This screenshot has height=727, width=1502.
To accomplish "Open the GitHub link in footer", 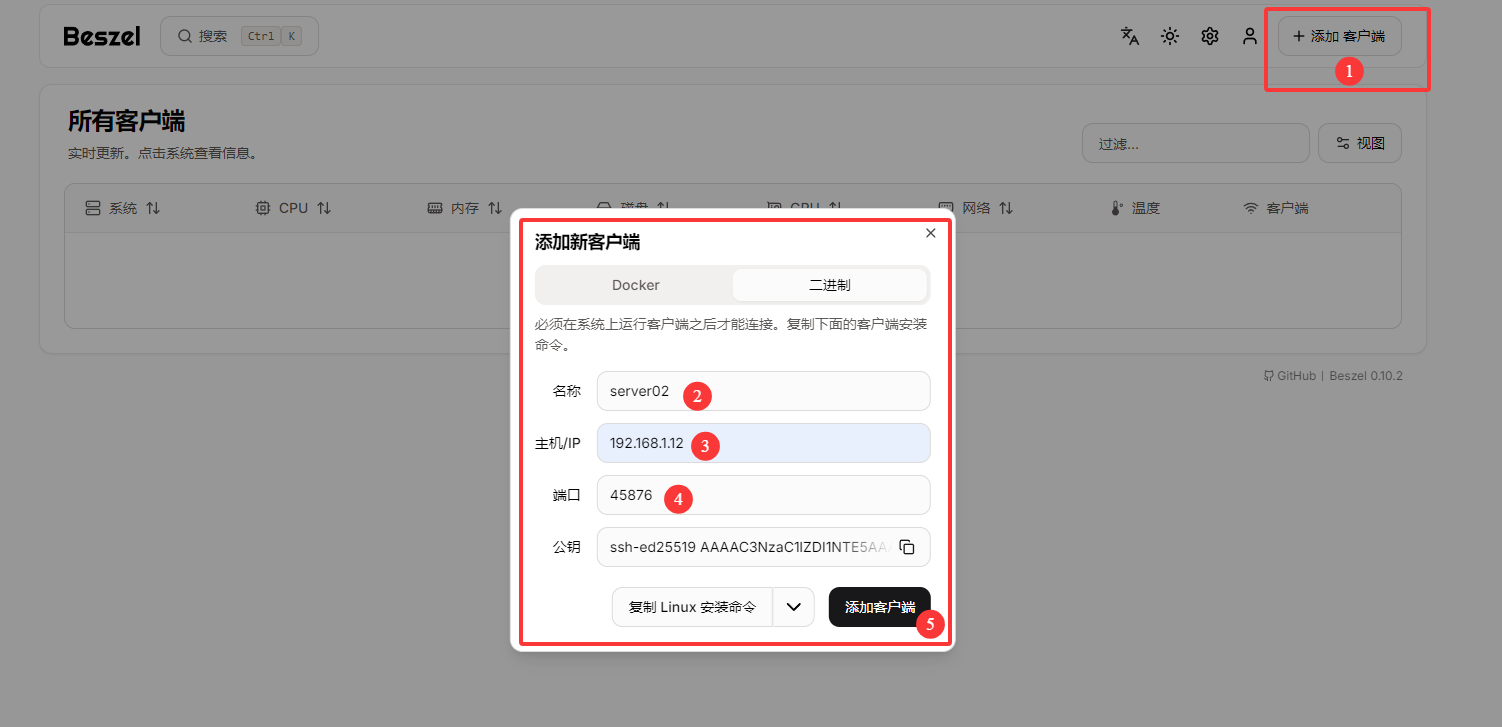I will point(1290,376).
